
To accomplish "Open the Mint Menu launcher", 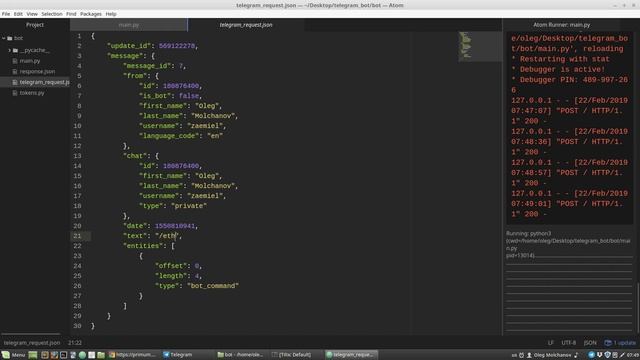I will click(13, 355).
